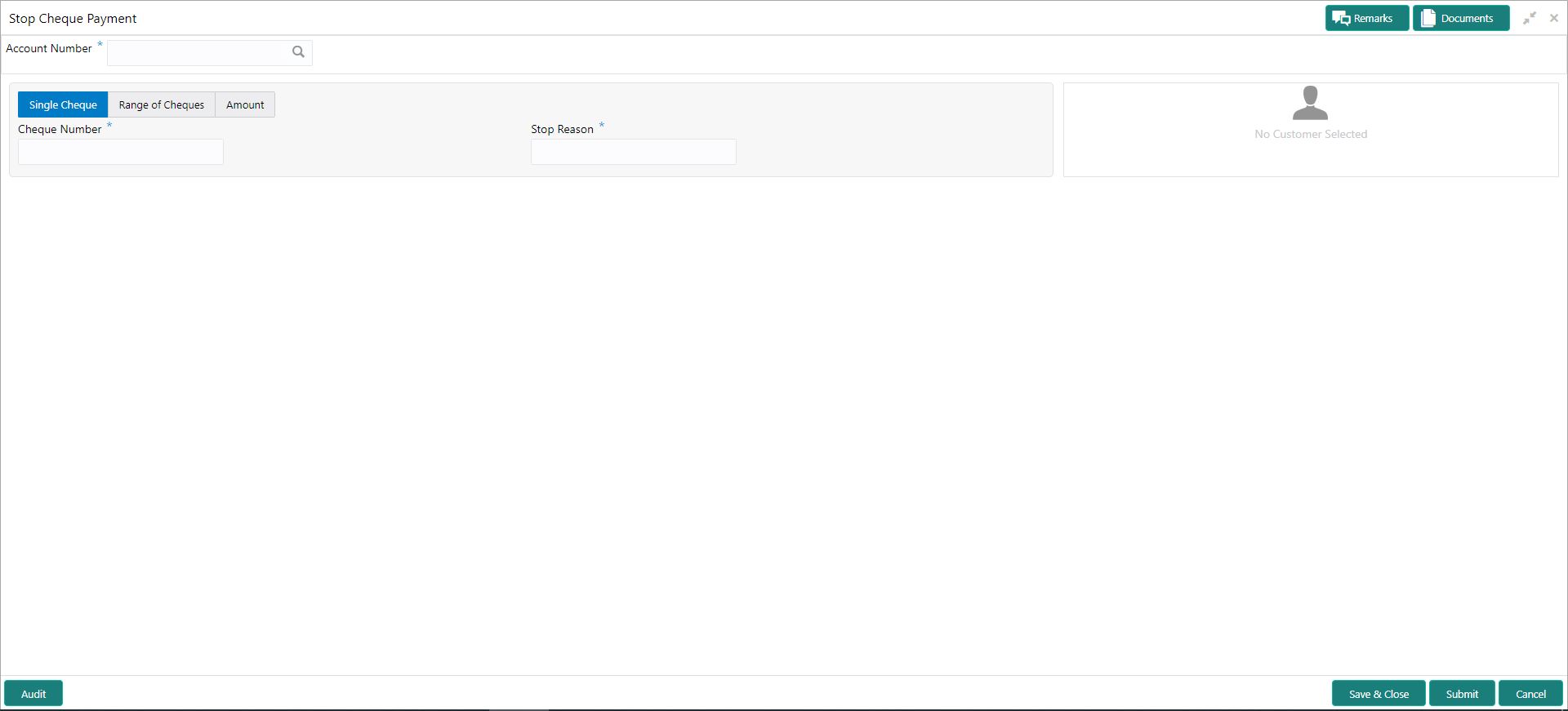Switch to the Amount tab
This screenshot has width=1568, height=711.
click(x=245, y=104)
